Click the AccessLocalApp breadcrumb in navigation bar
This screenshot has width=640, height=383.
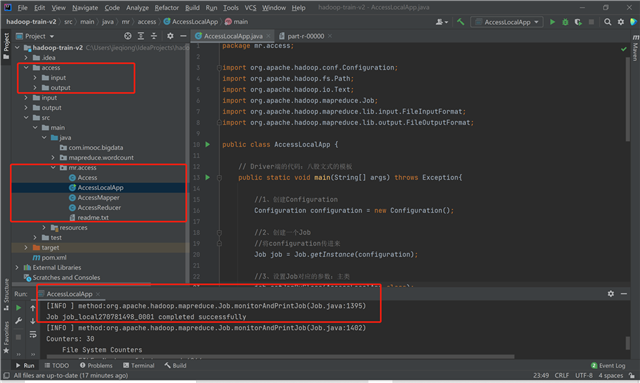pyautogui.click(x=191, y=22)
